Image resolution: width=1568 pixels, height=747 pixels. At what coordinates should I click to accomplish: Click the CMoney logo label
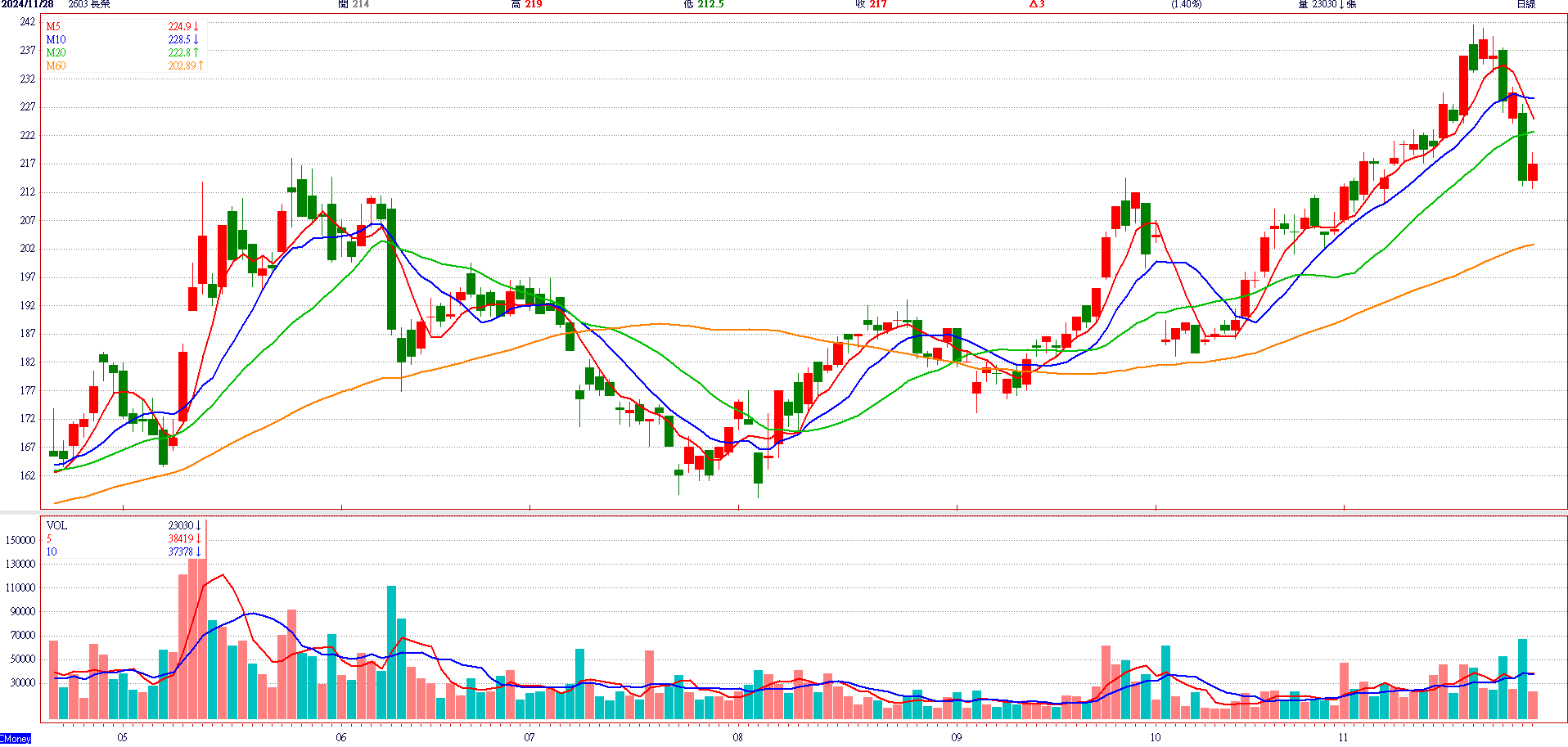coord(16,739)
